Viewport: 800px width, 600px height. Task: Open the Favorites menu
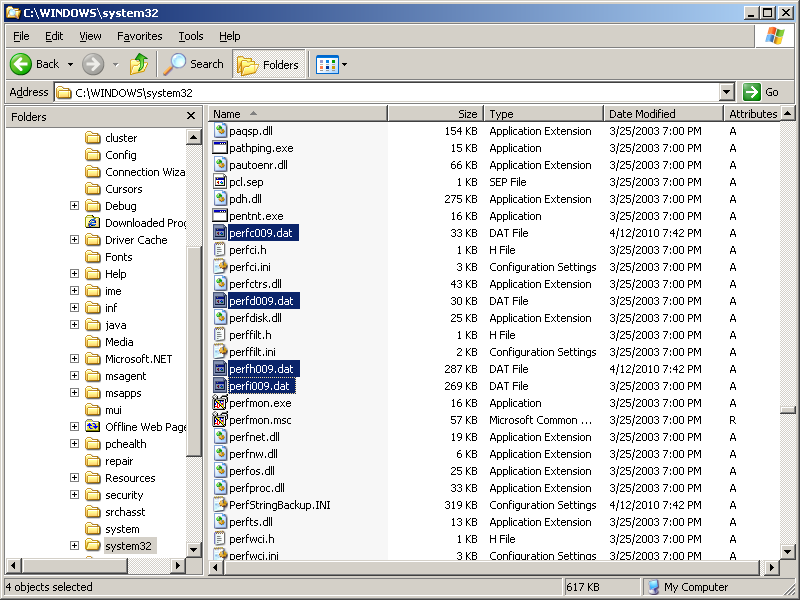[139, 36]
